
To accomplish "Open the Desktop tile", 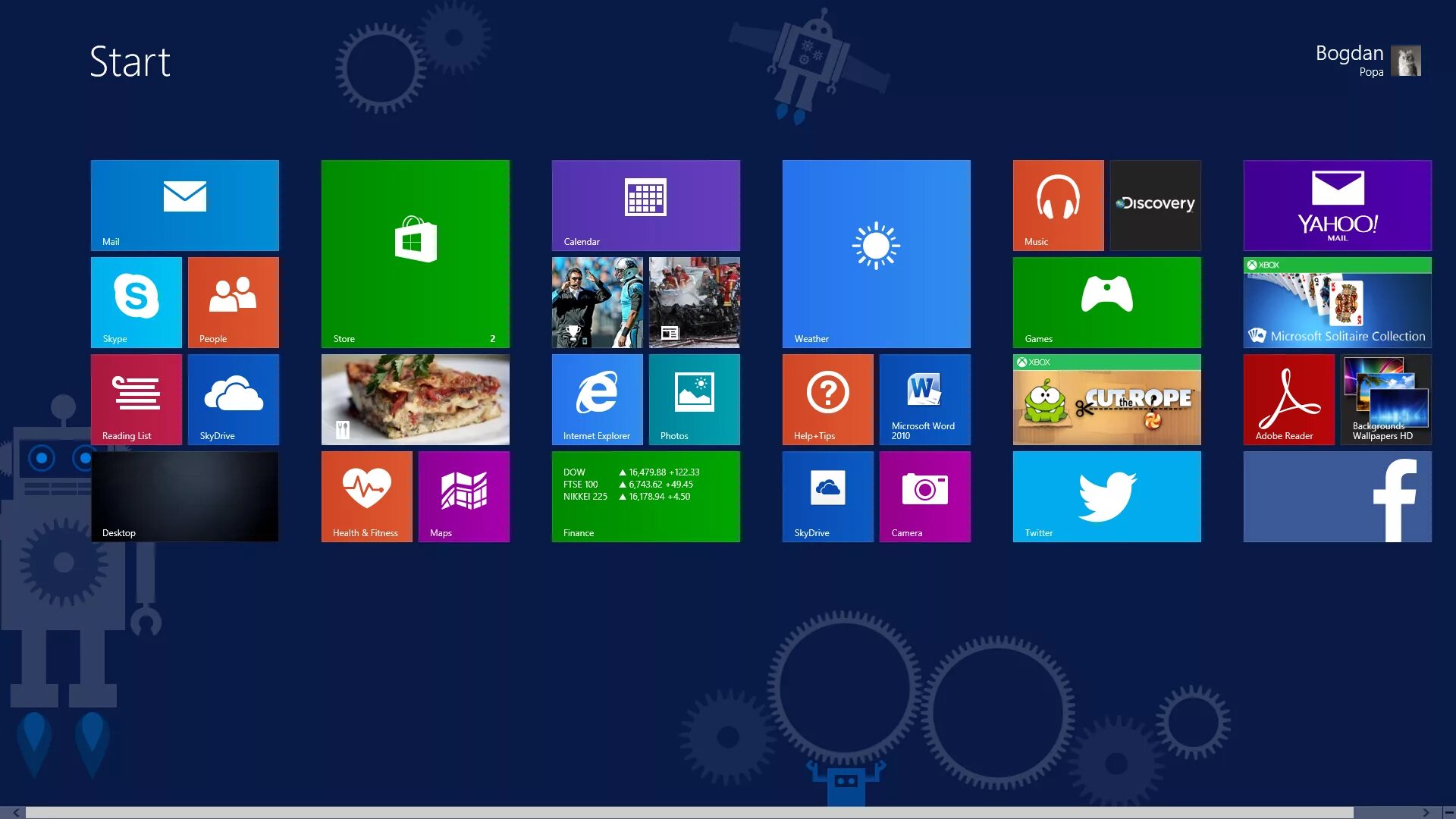I will pyautogui.click(x=184, y=496).
